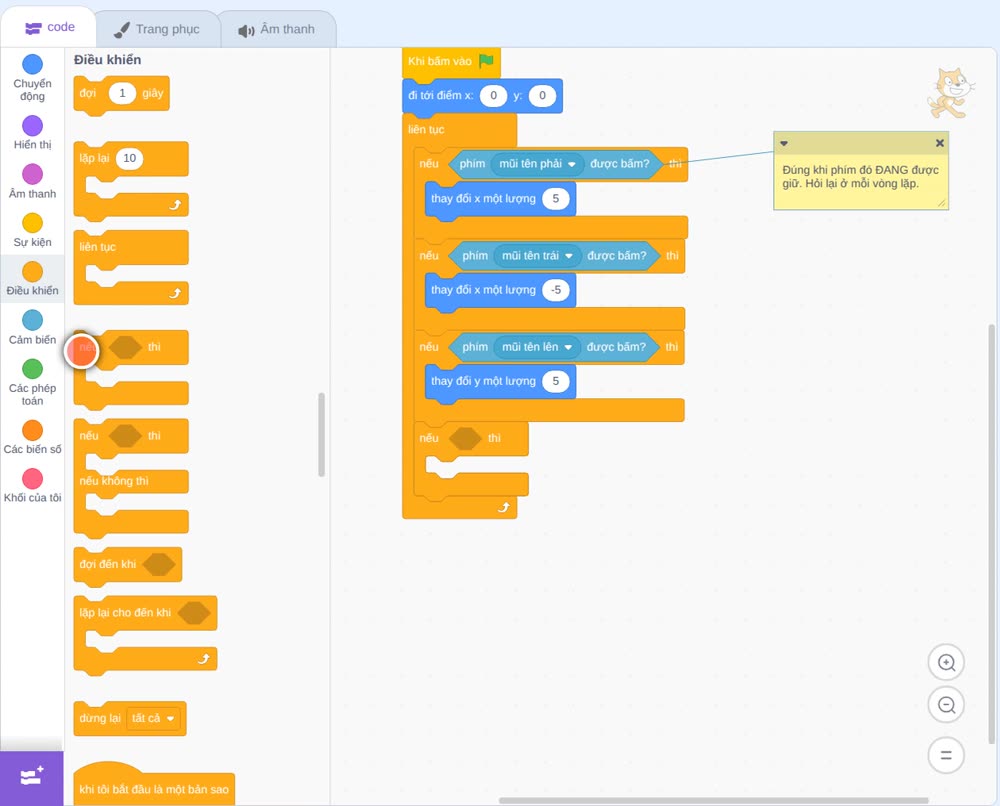The width and height of the screenshot is (1000, 806).
Task: Click the green flag on the hat block
Action: click(487, 61)
